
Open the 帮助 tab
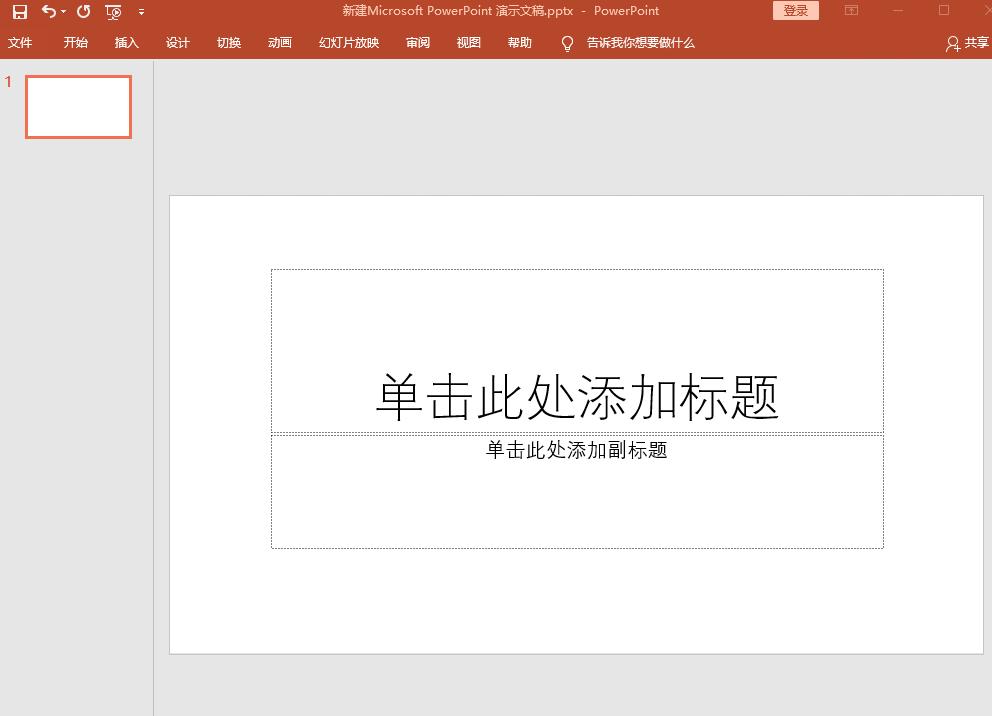519,43
